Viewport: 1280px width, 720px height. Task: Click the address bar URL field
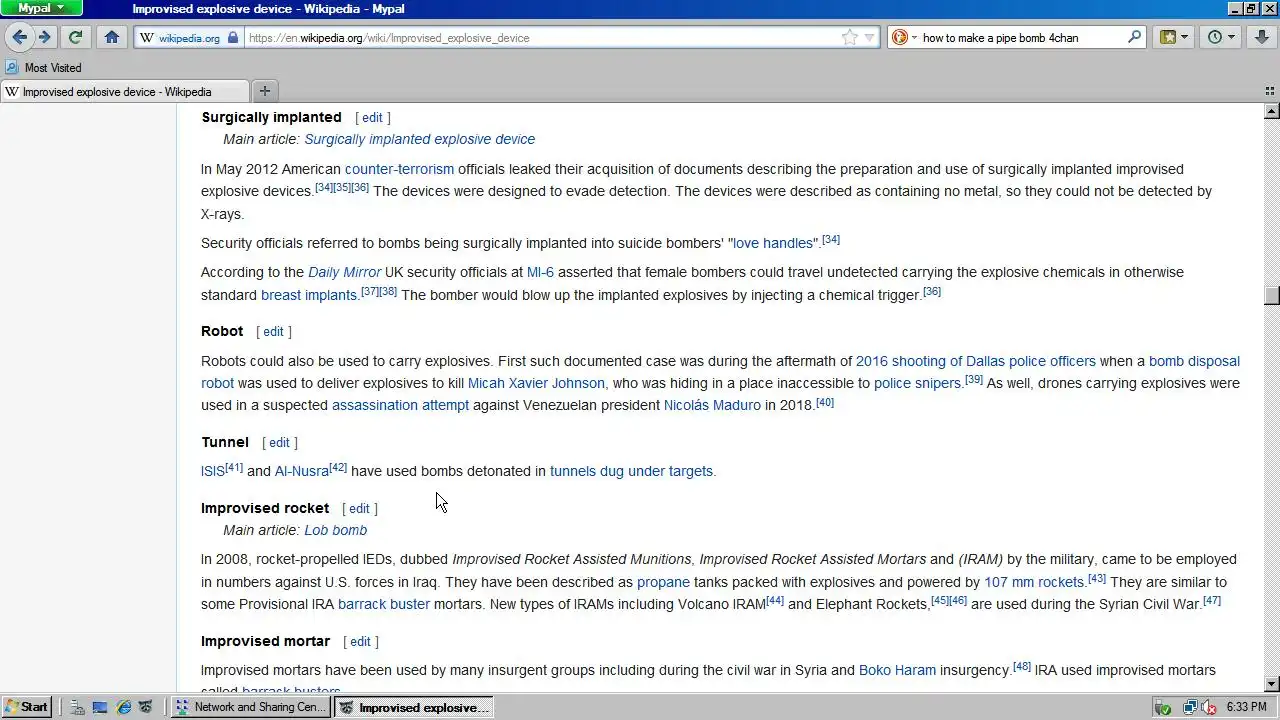click(x=540, y=38)
